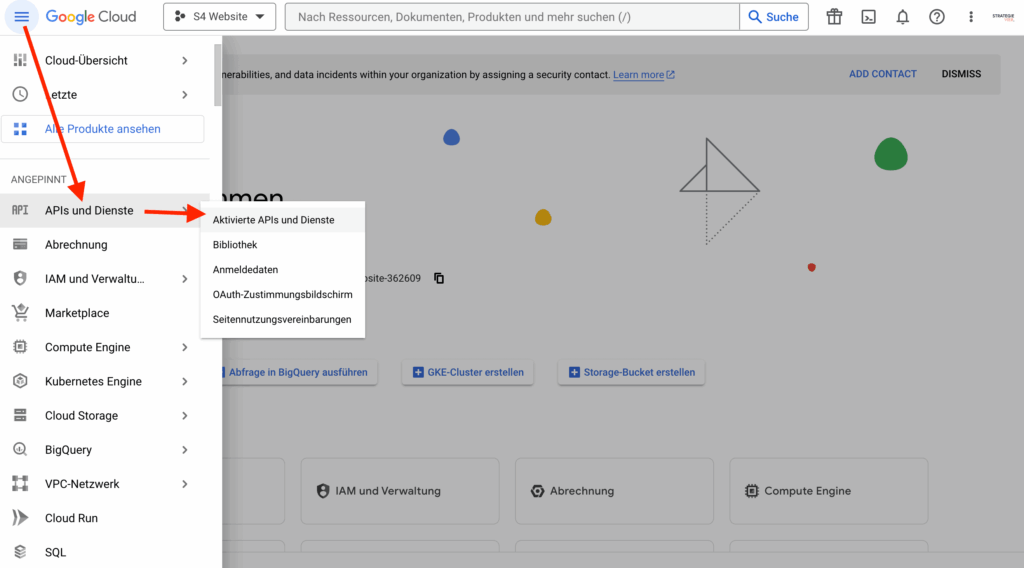Open OAuth-Zustimmungsbildschirm entry

coord(283,294)
